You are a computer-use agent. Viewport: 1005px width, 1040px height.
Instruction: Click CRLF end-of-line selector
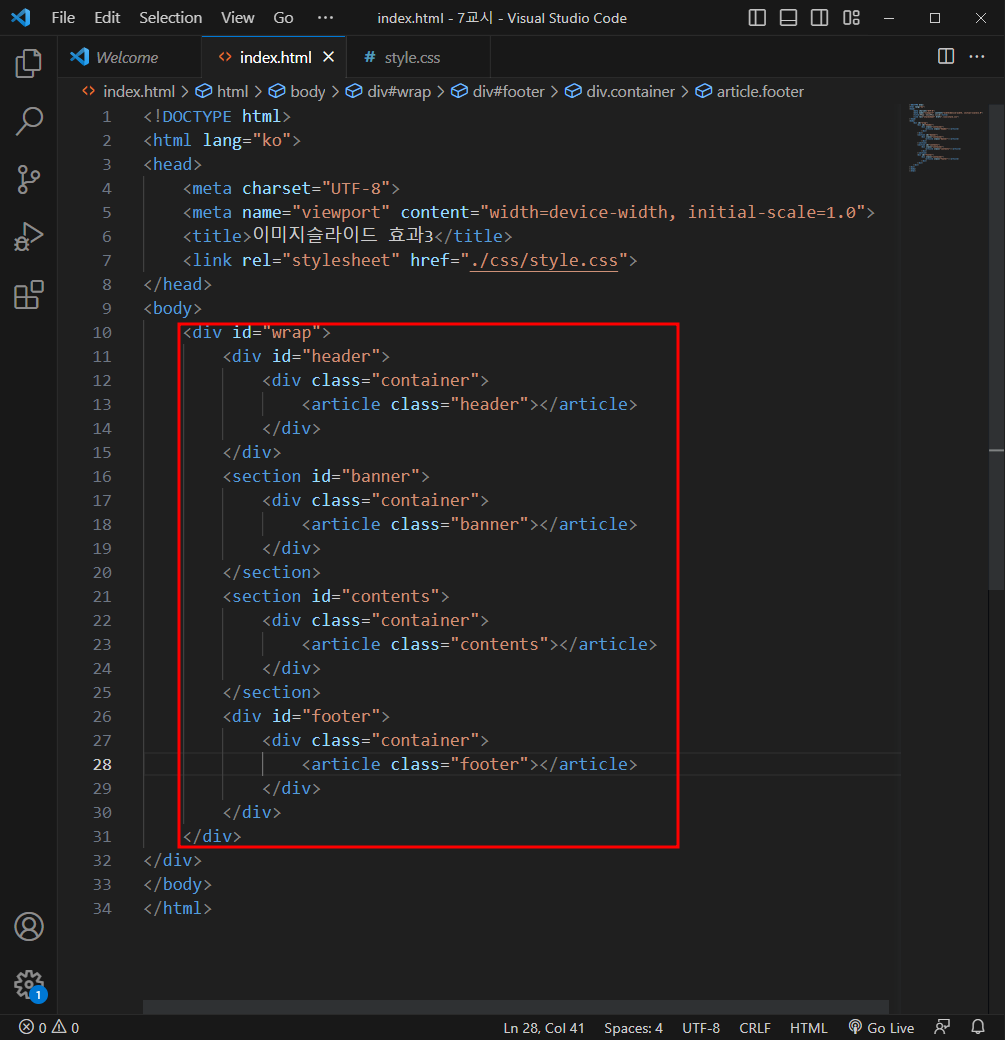[x=755, y=1027]
